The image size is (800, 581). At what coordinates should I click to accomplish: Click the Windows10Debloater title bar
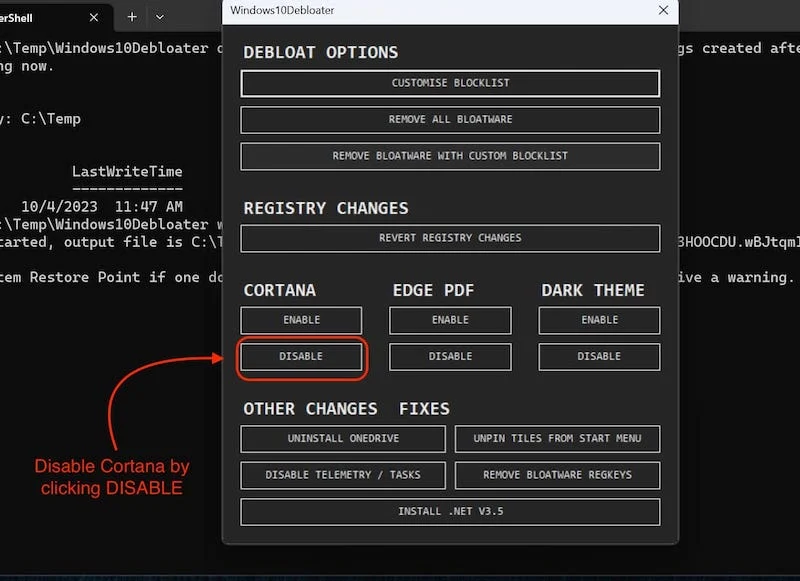400,10
